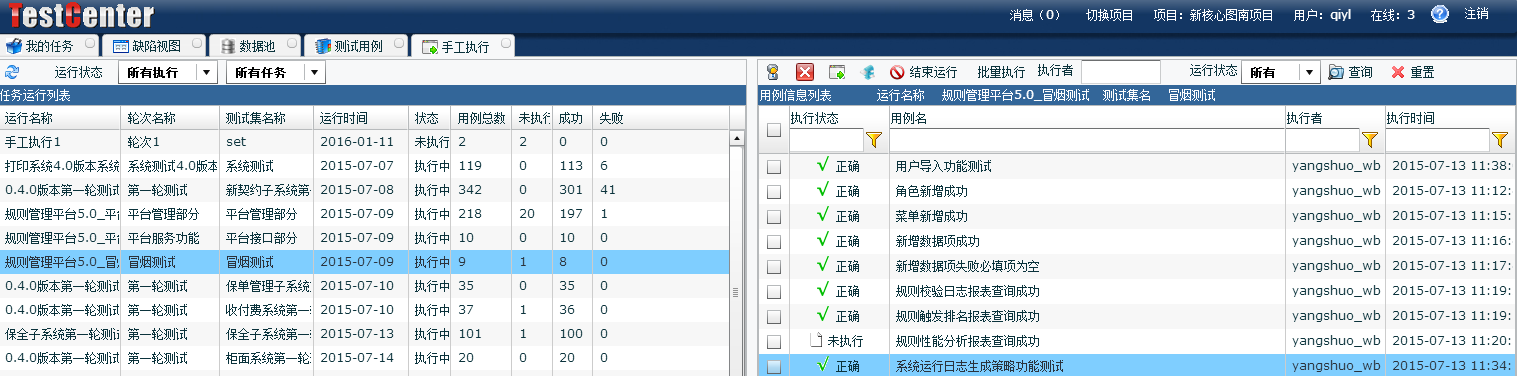Screen dimensions: 1517x376
Task: Click the 查询 search icon
Action: click(x=1336, y=72)
